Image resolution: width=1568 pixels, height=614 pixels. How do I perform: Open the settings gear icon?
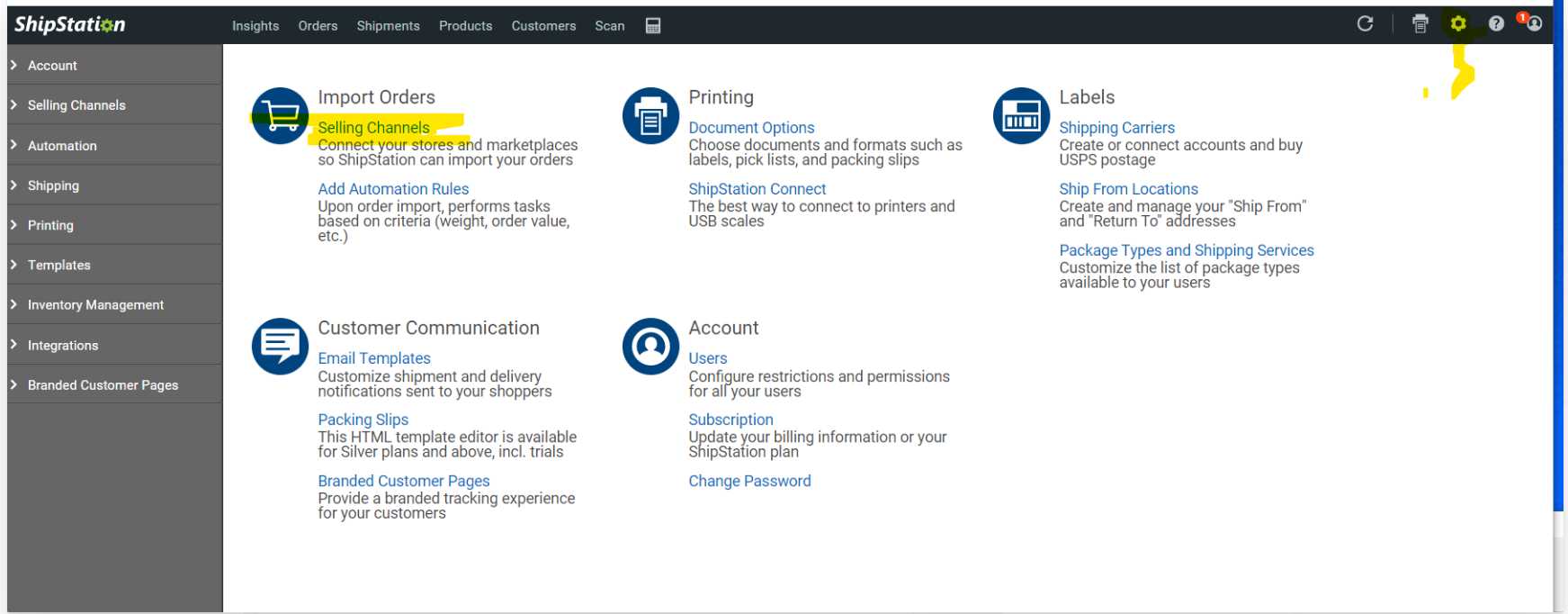point(1458,24)
